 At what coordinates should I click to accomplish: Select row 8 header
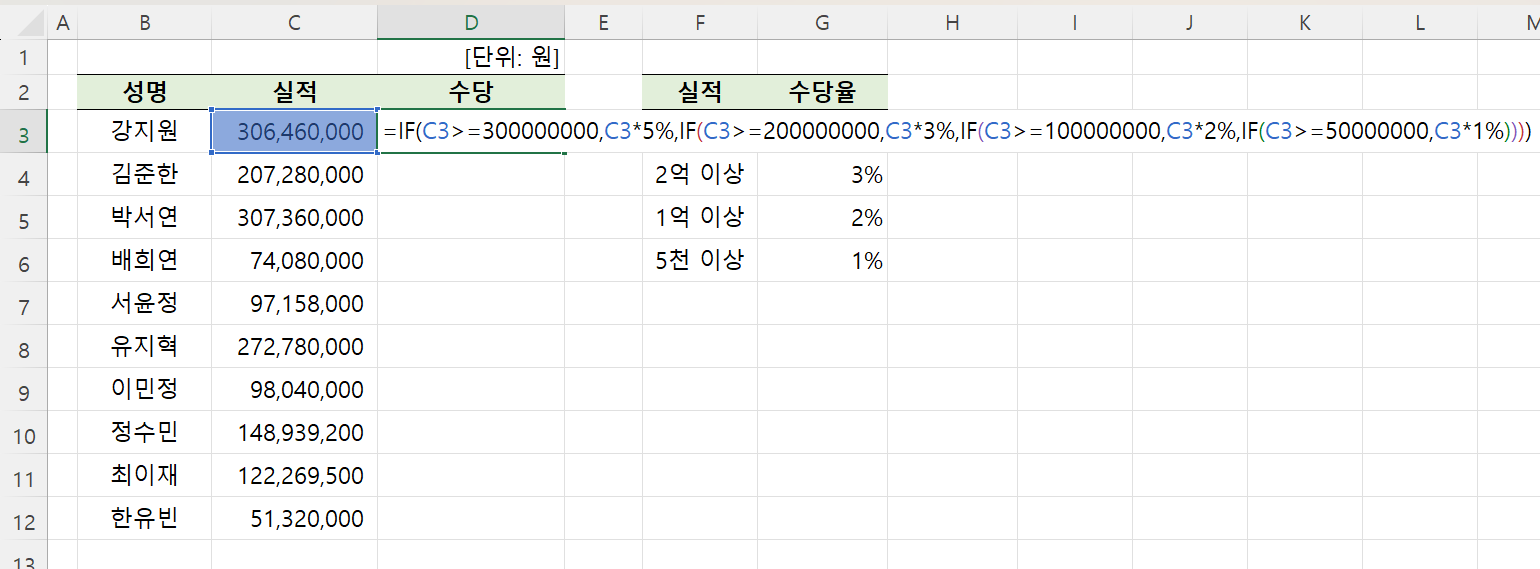click(24, 347)
